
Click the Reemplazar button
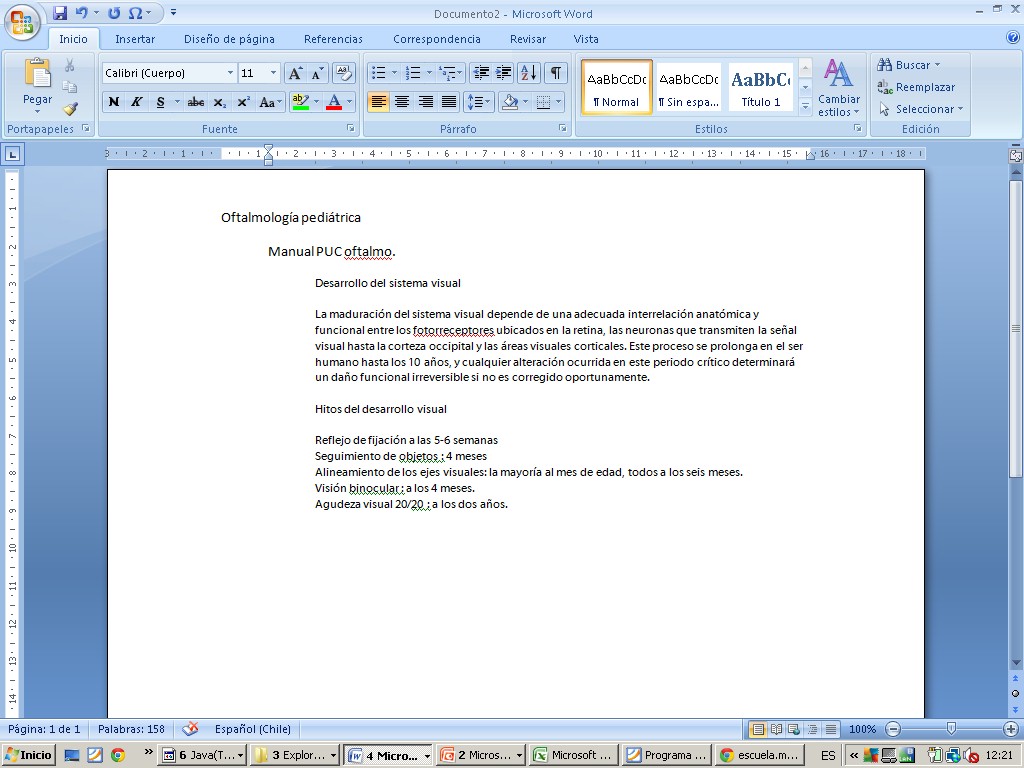(x=916, y=87)
